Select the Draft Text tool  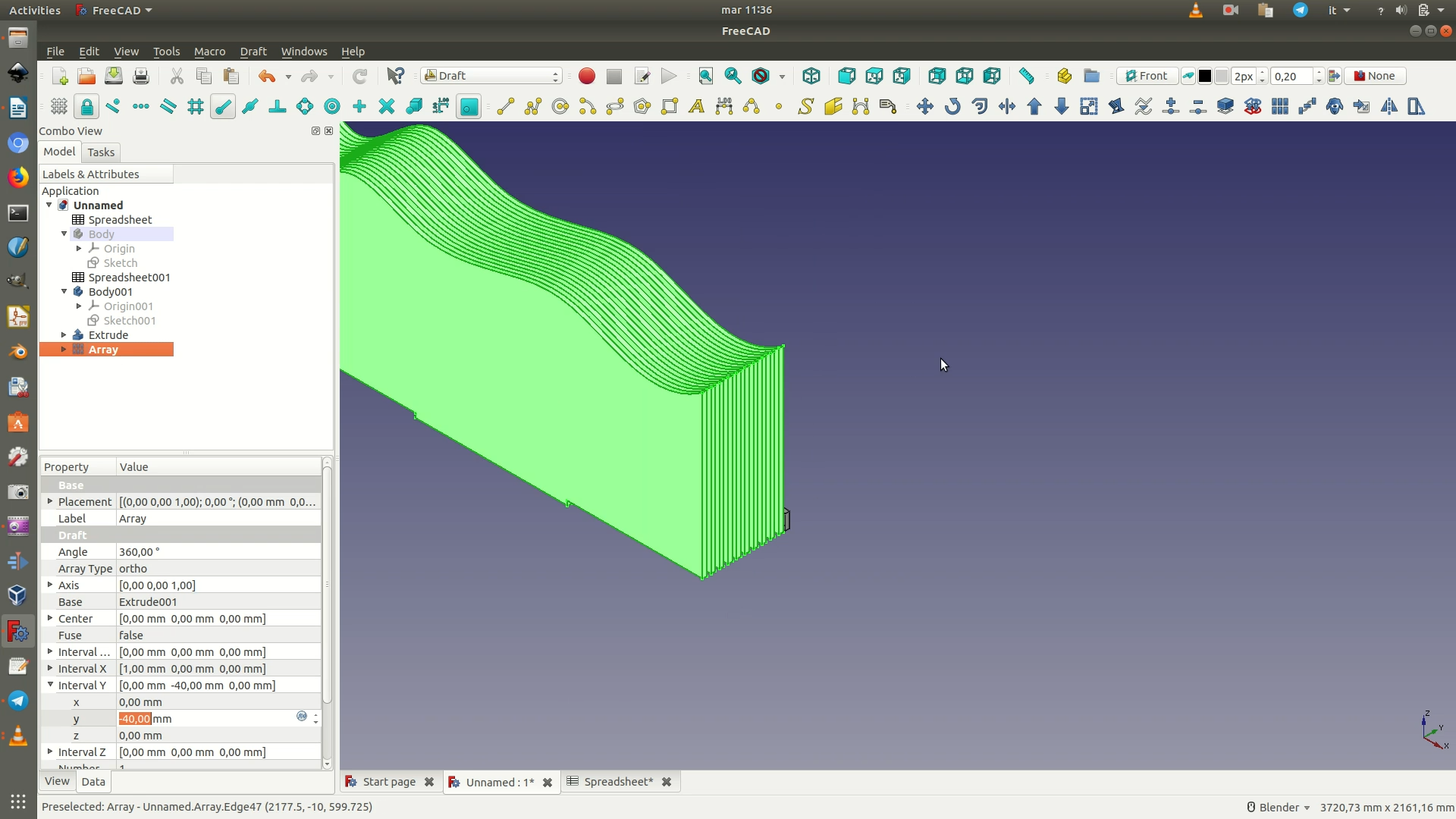(696, 106)
